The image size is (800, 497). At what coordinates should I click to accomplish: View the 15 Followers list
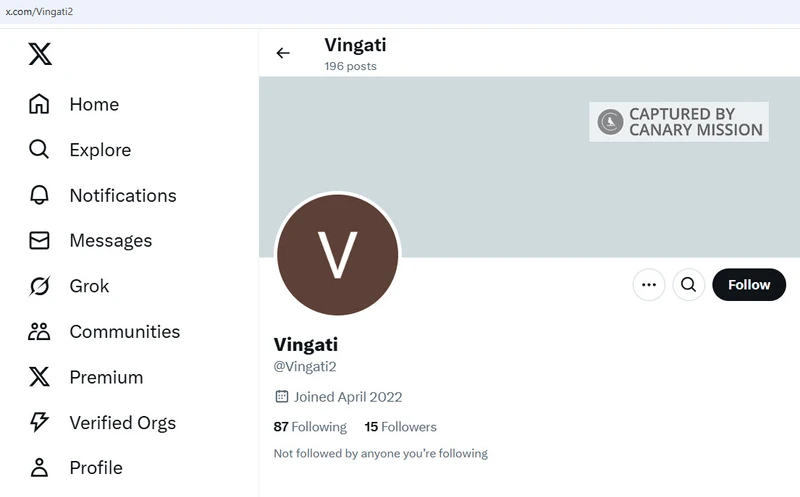[401, 427]
